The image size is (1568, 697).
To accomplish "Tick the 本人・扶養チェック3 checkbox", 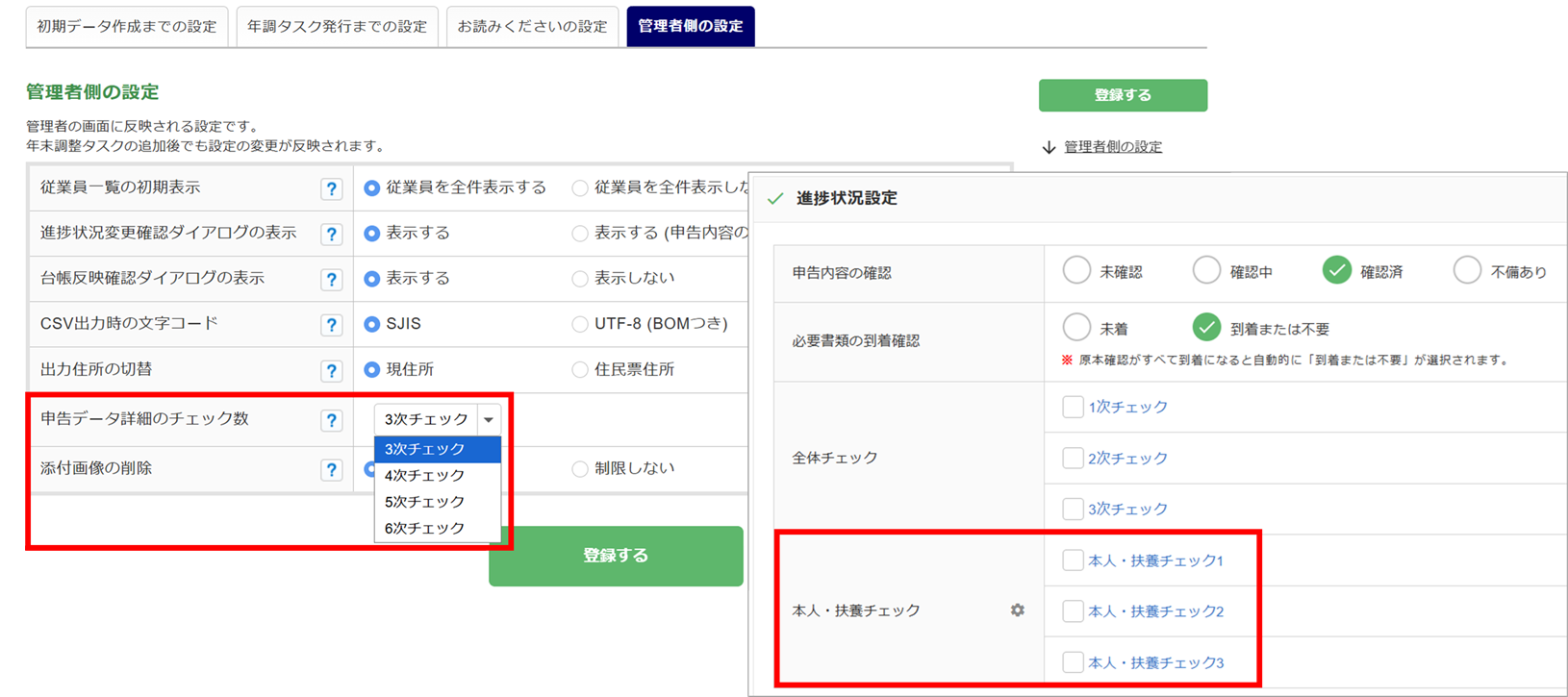I will point(1073,662).
